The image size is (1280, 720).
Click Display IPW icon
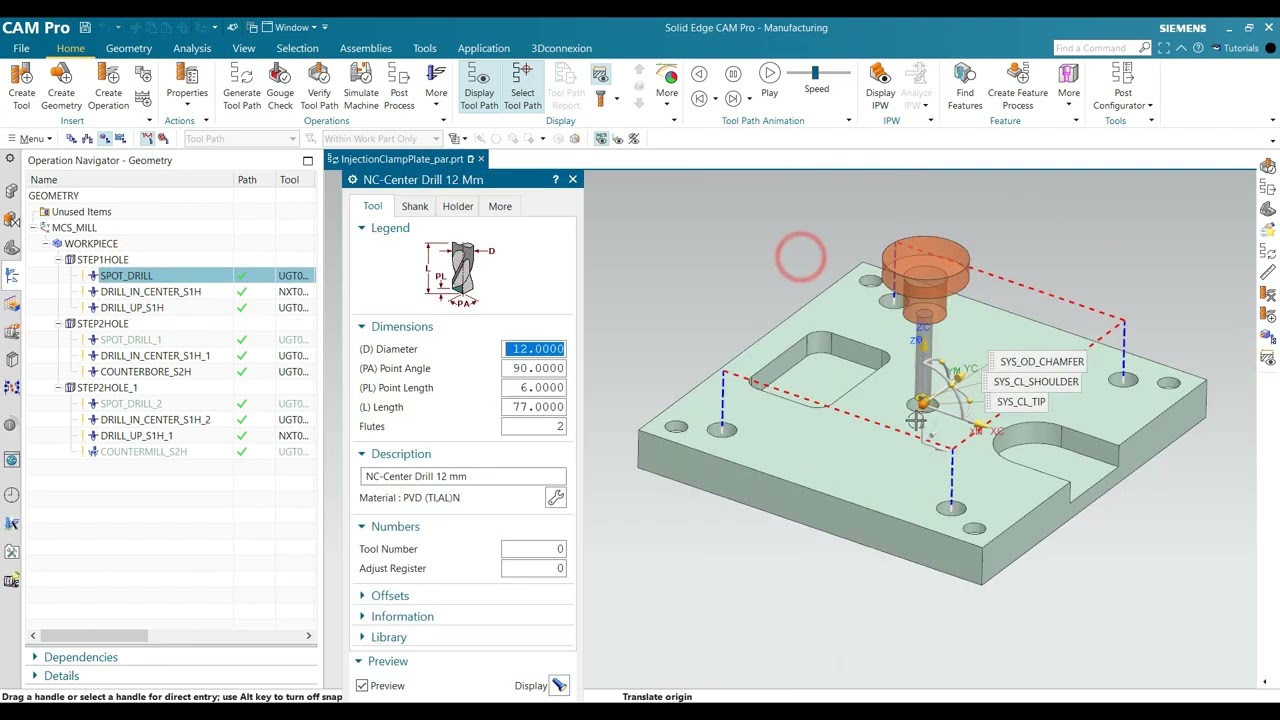(x=880, y=86)
